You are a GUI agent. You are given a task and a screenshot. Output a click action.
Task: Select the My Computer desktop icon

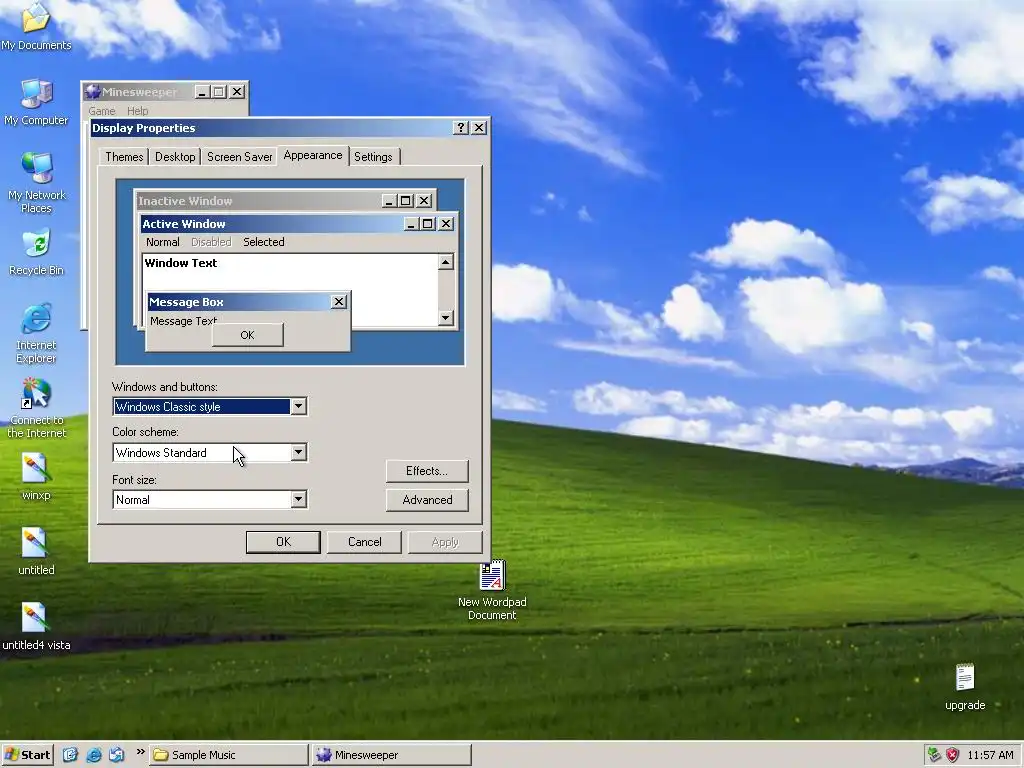36,102
